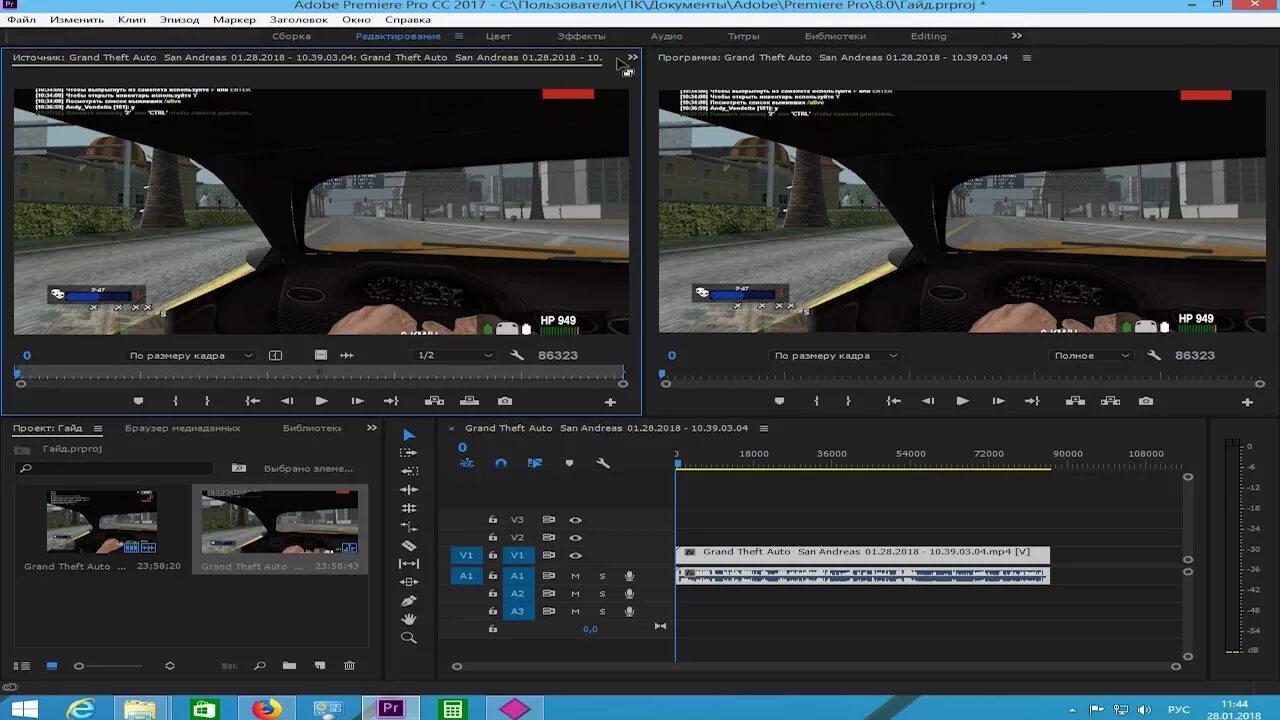This screenshot has height=720, width=1280.
Task: Open Program playback resolution 'Полное' dropdown
Action: [x=1092, y=355]
